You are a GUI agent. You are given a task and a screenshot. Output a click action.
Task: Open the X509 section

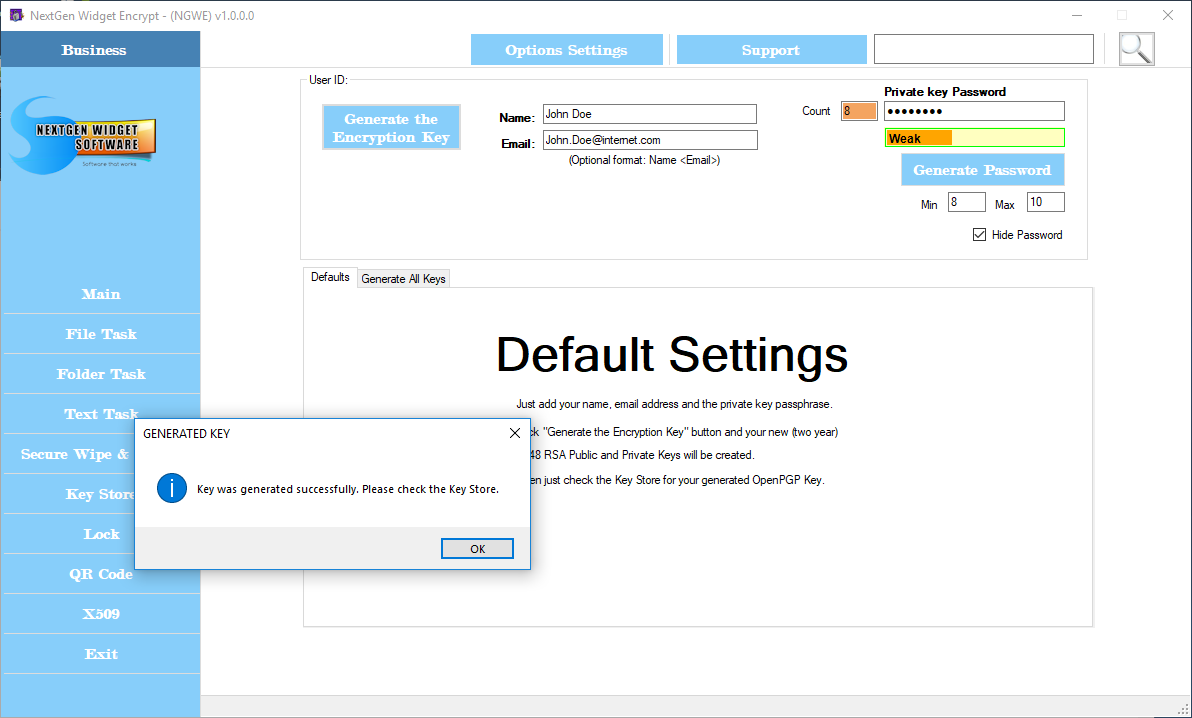point(101,614)
